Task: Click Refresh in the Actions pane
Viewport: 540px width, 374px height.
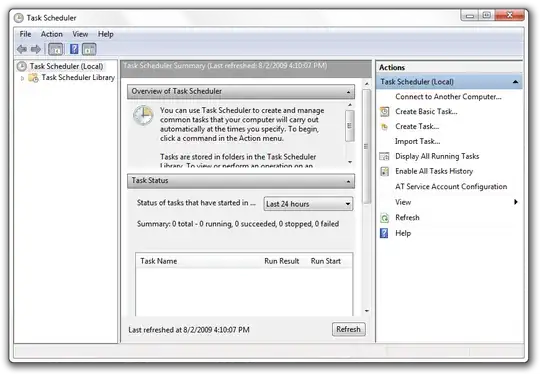Action: pos(407,218)
